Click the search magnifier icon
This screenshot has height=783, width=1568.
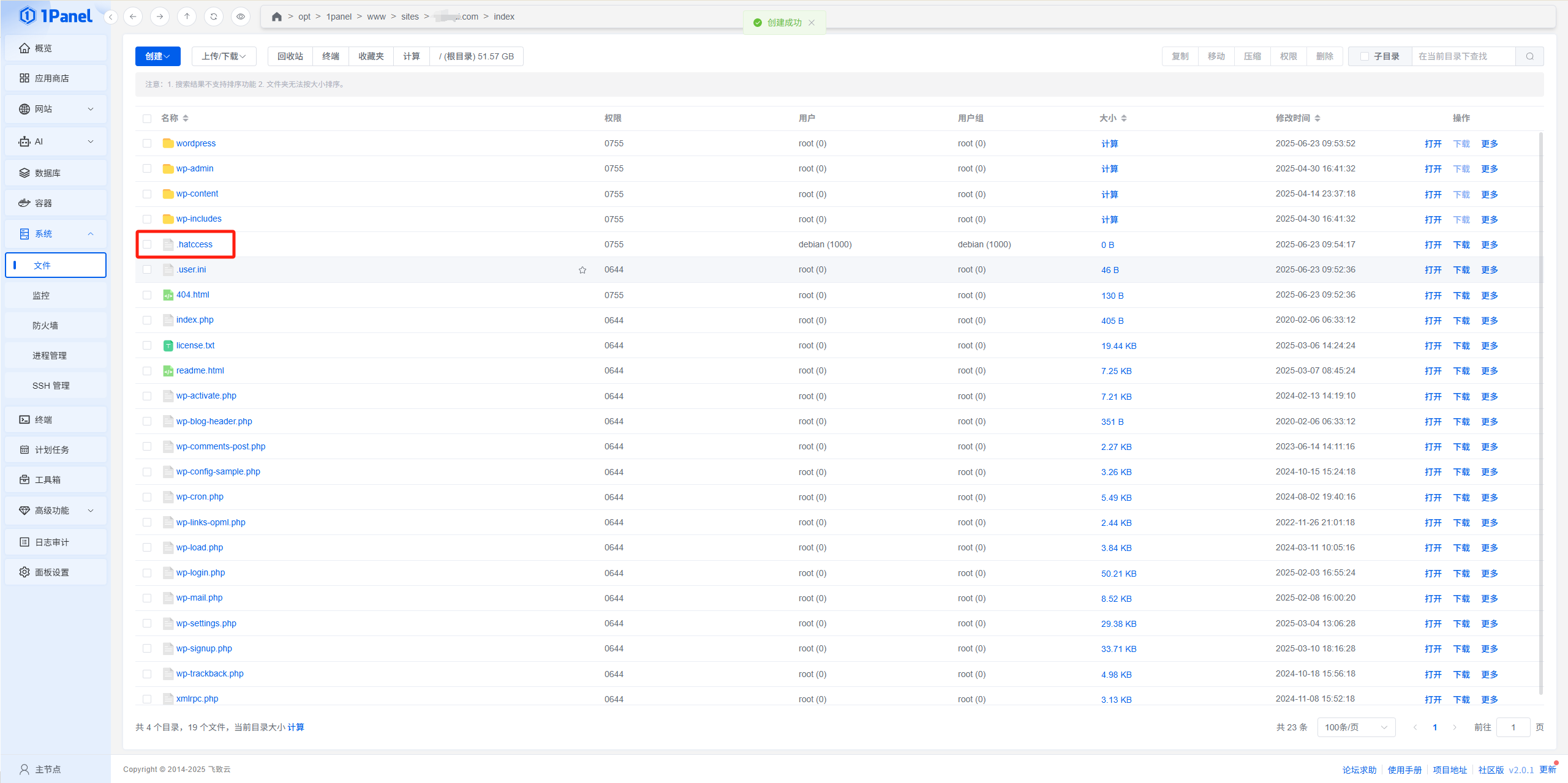(x=1529, y=56)
